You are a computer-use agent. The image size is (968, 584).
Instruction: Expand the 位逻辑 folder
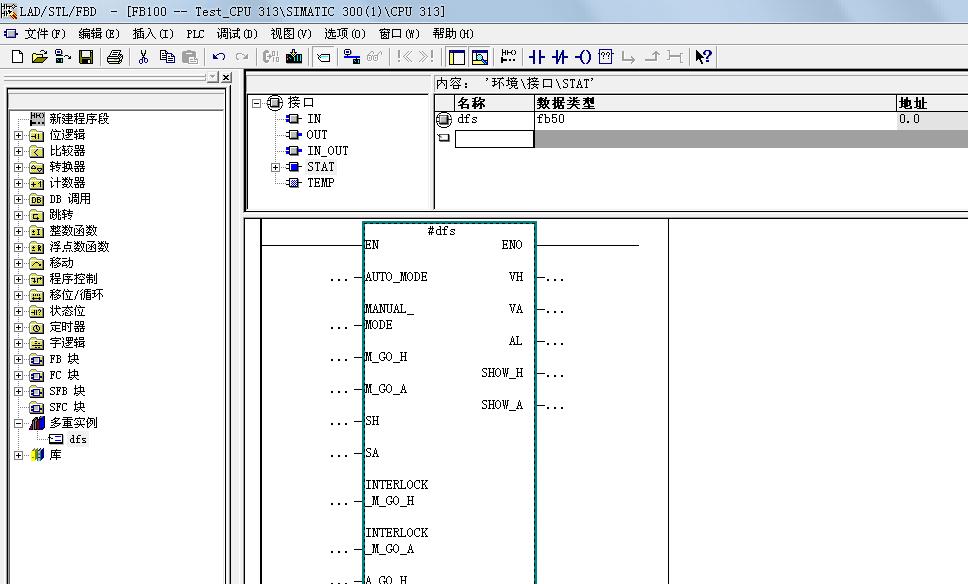tap(18, 135)
